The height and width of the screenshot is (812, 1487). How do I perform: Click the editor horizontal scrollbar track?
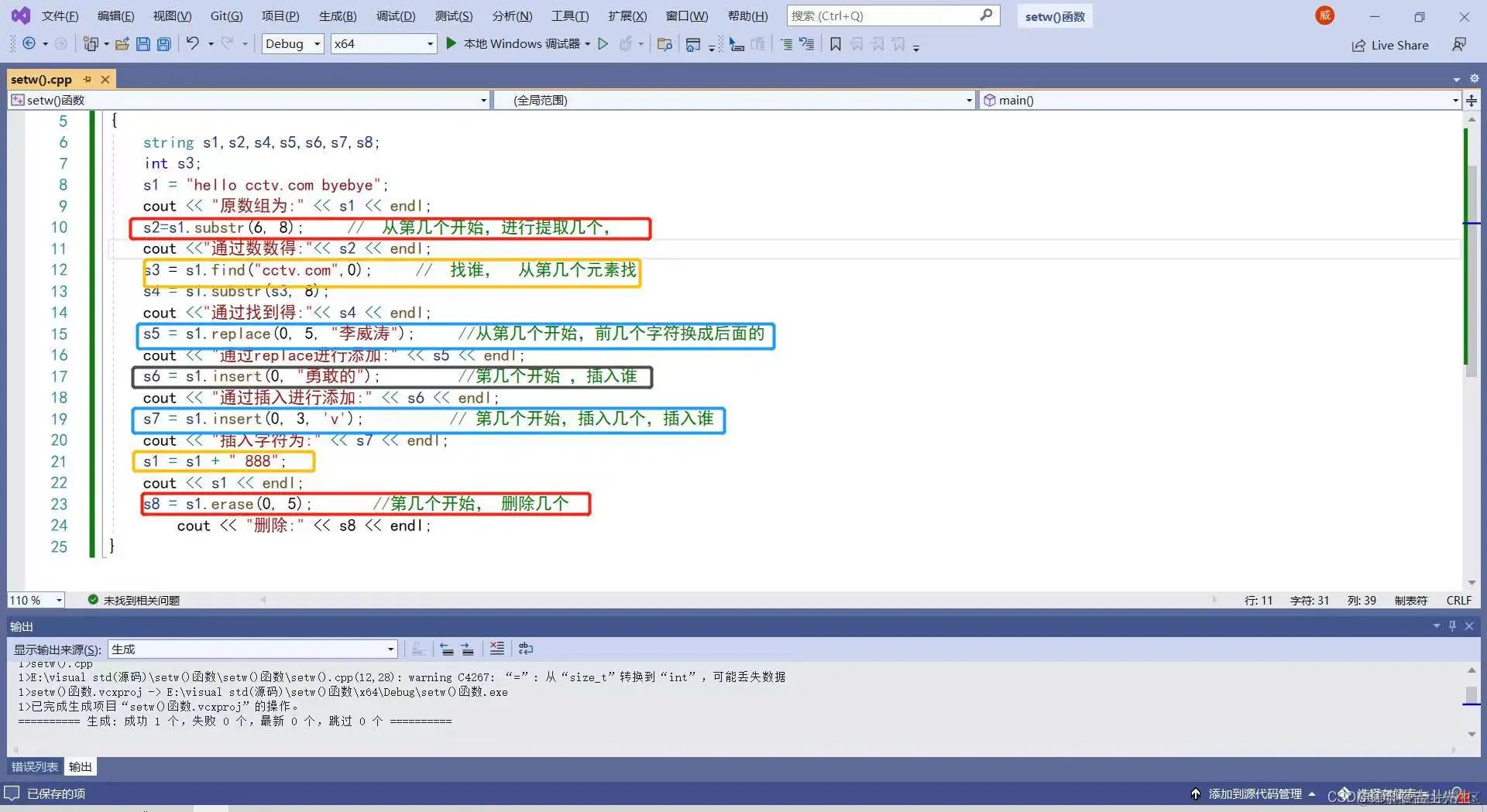[x=740, y=599]
